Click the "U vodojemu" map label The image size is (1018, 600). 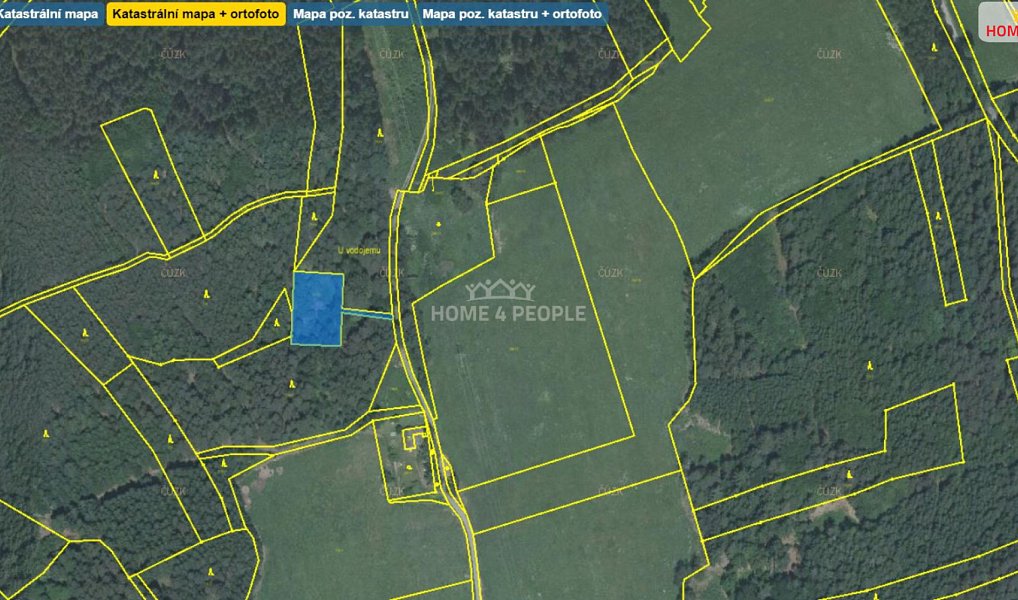pos(359,250)
